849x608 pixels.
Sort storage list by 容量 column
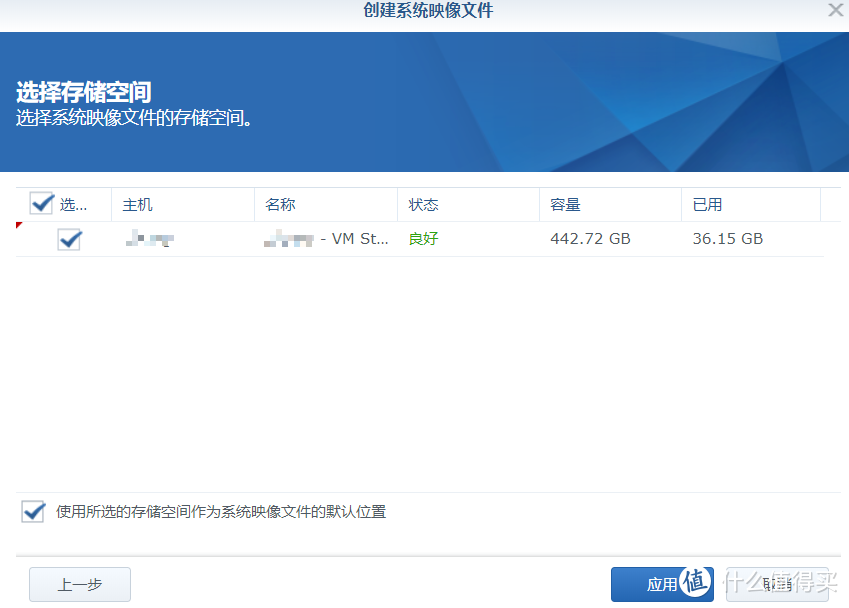click(565, 205)
